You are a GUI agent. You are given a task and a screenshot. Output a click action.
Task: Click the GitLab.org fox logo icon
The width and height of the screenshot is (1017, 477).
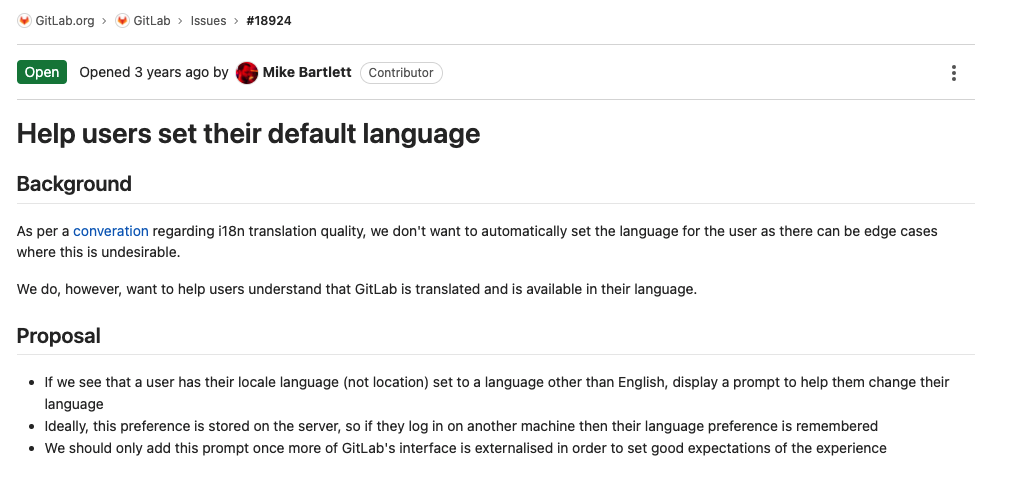click(24, 20)
